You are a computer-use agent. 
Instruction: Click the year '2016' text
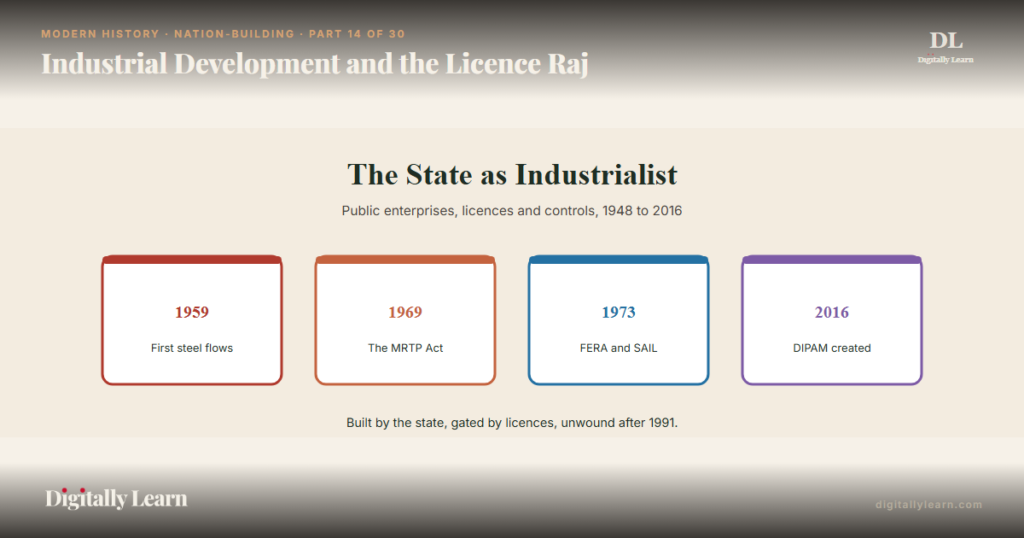(831, 312)
